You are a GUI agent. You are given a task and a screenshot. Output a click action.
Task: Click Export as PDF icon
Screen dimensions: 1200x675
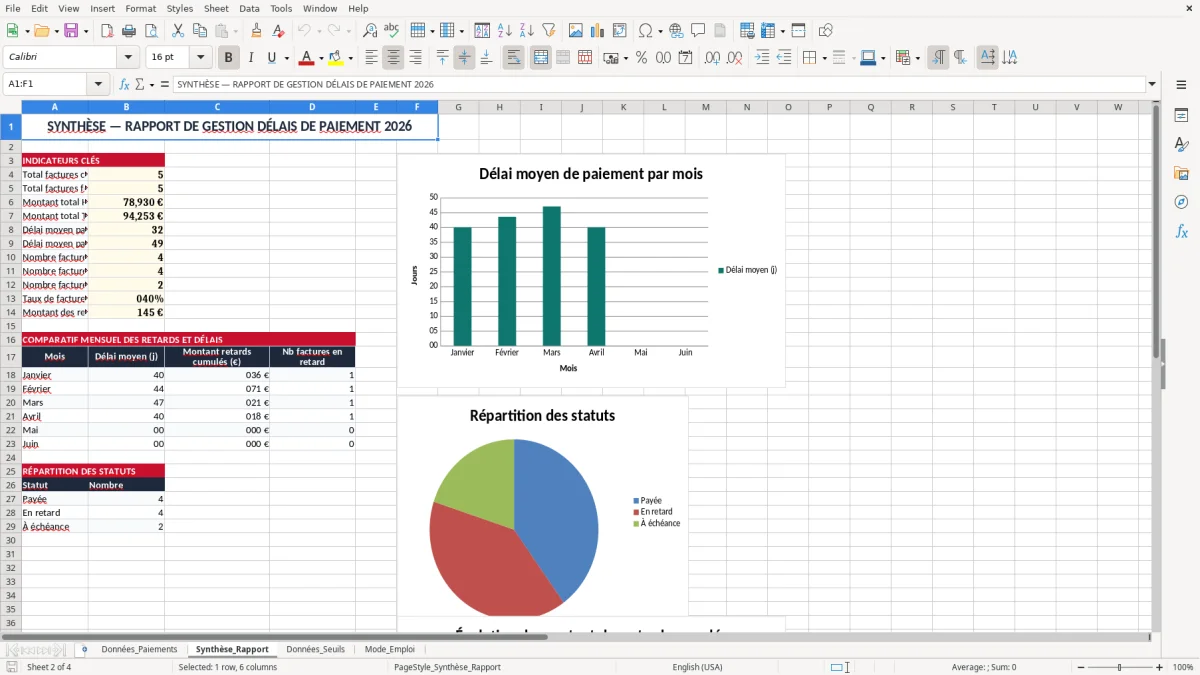click(106, 31)
